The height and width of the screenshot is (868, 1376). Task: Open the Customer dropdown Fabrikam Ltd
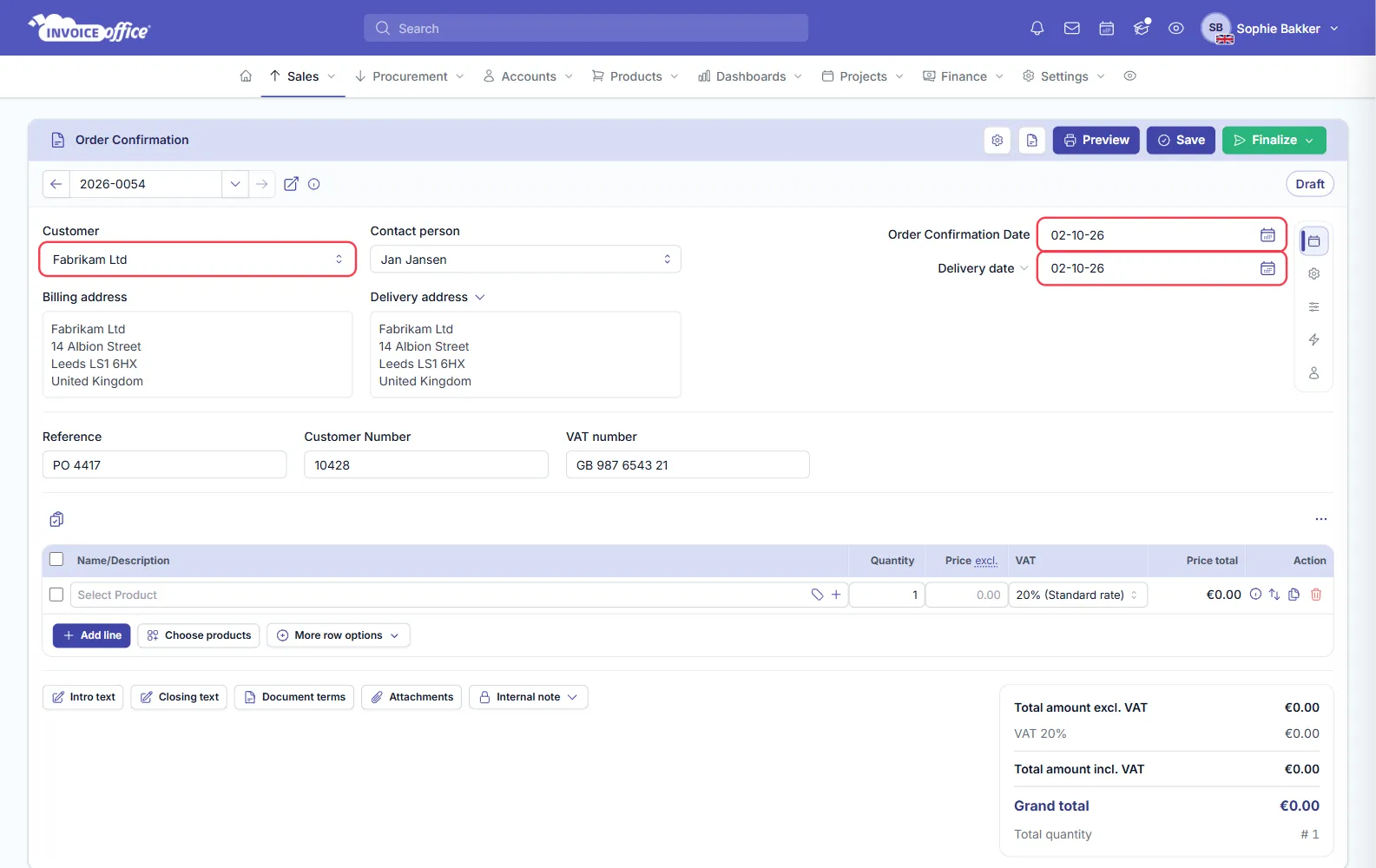(198, 260)
